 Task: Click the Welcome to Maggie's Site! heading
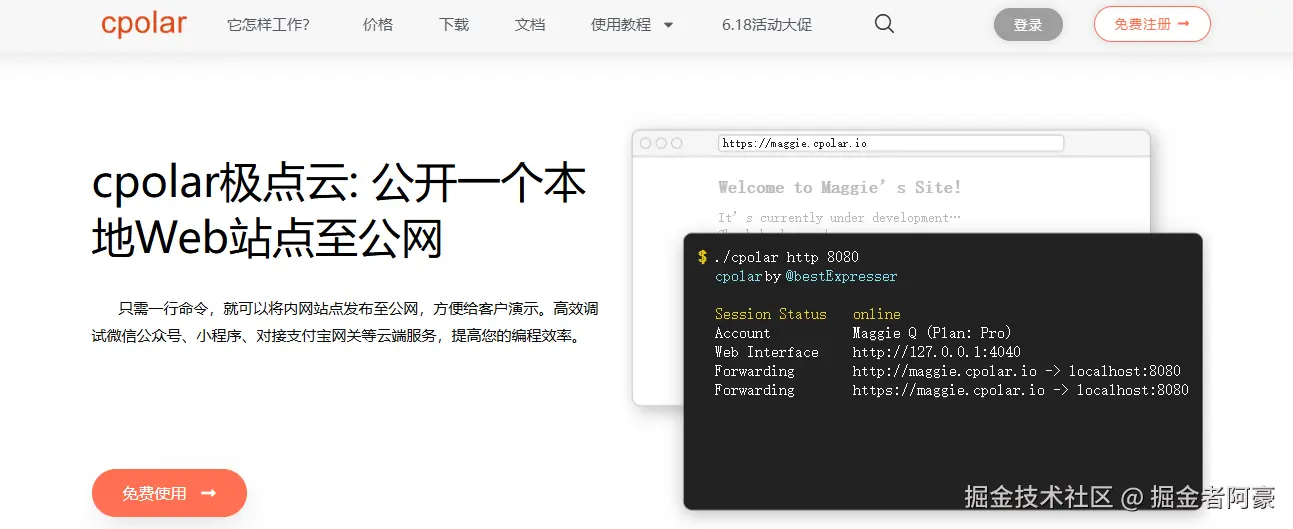[x=840, y=187]
